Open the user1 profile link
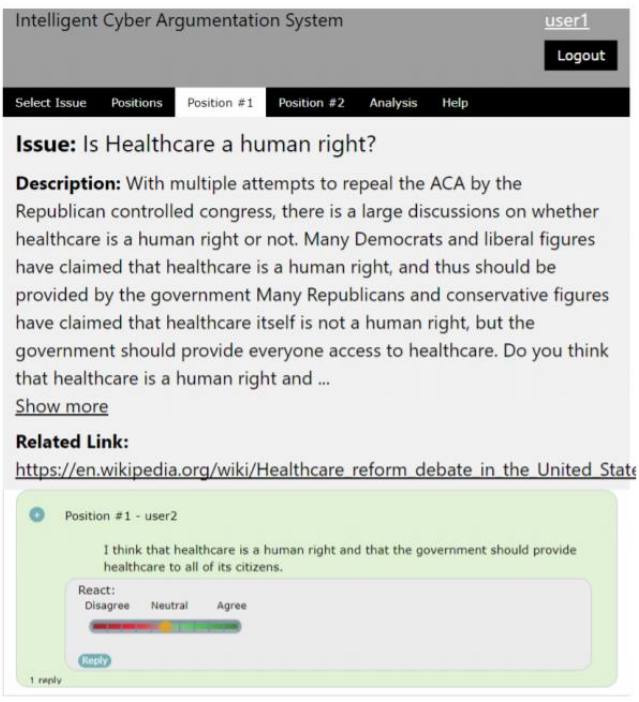 pyautogui.click(x=568, y=21)
